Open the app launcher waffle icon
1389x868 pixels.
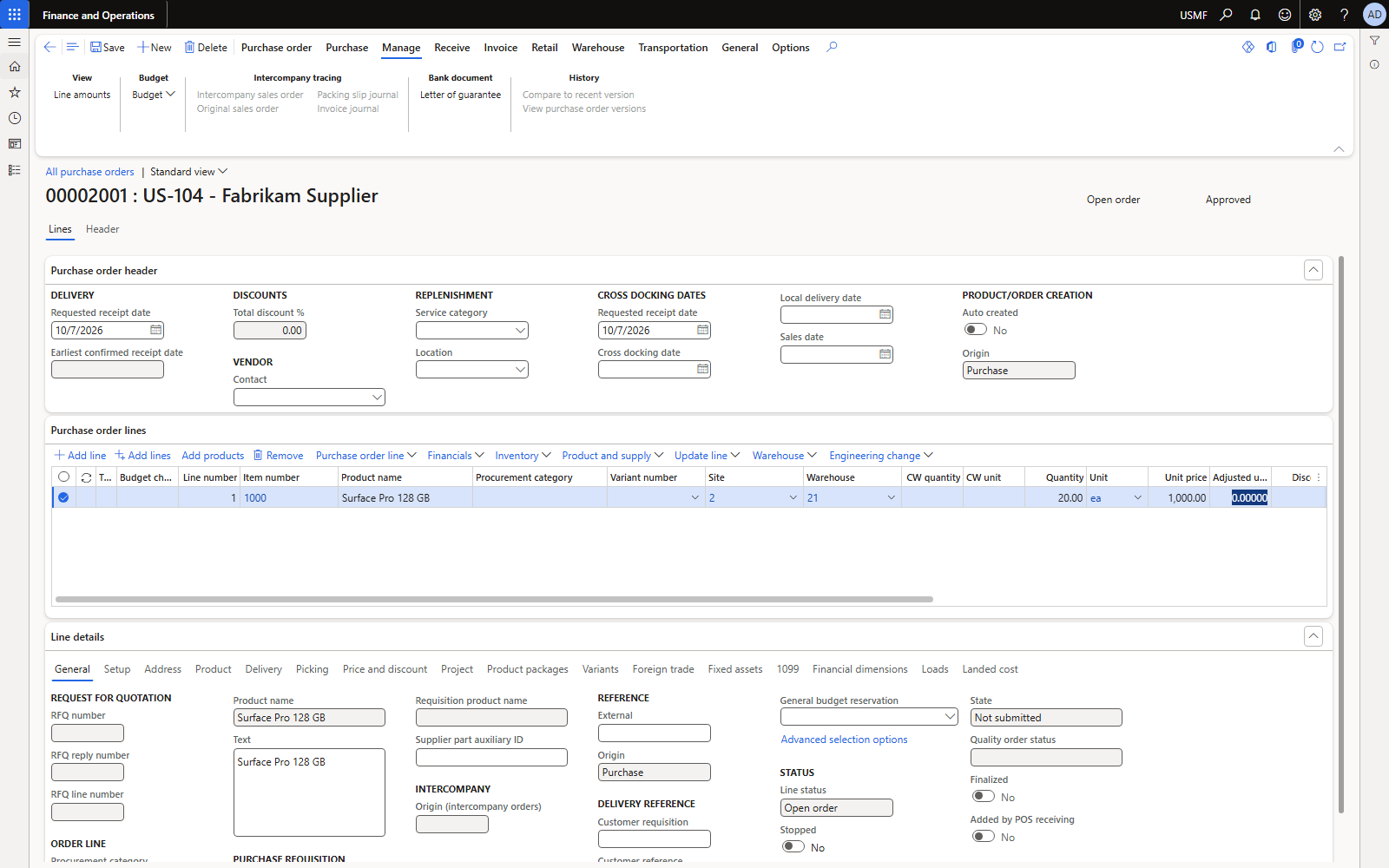pos(15,15)
